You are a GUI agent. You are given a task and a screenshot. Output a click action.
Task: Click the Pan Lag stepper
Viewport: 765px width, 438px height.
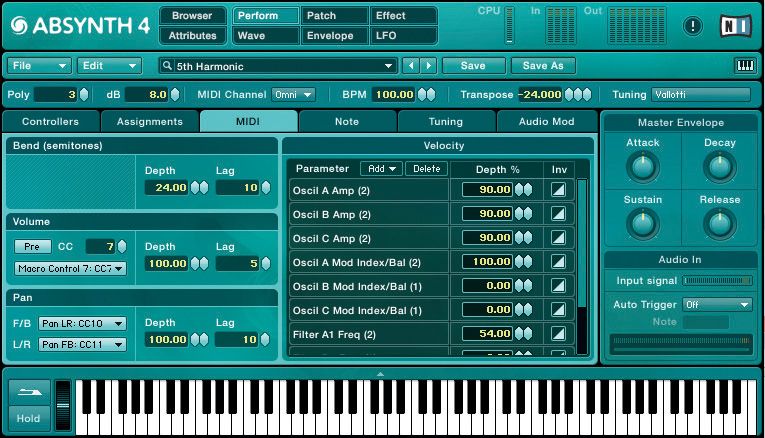265,339
